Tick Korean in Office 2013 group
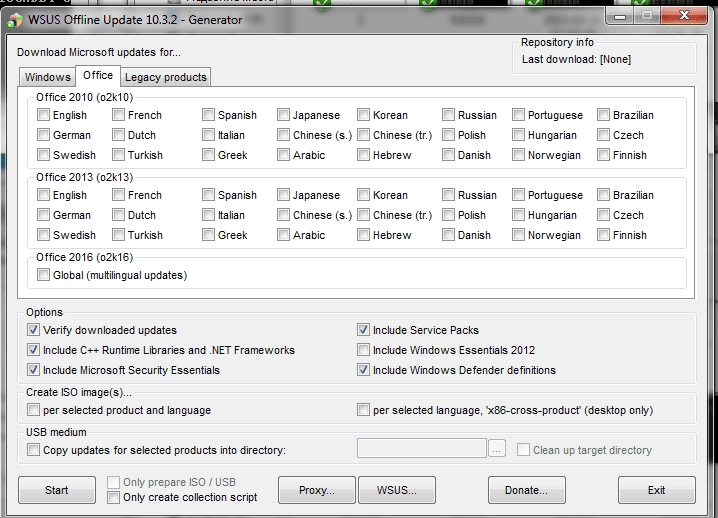Image resolution: width=718 pixels, height=518 pixels. (364, 195)
